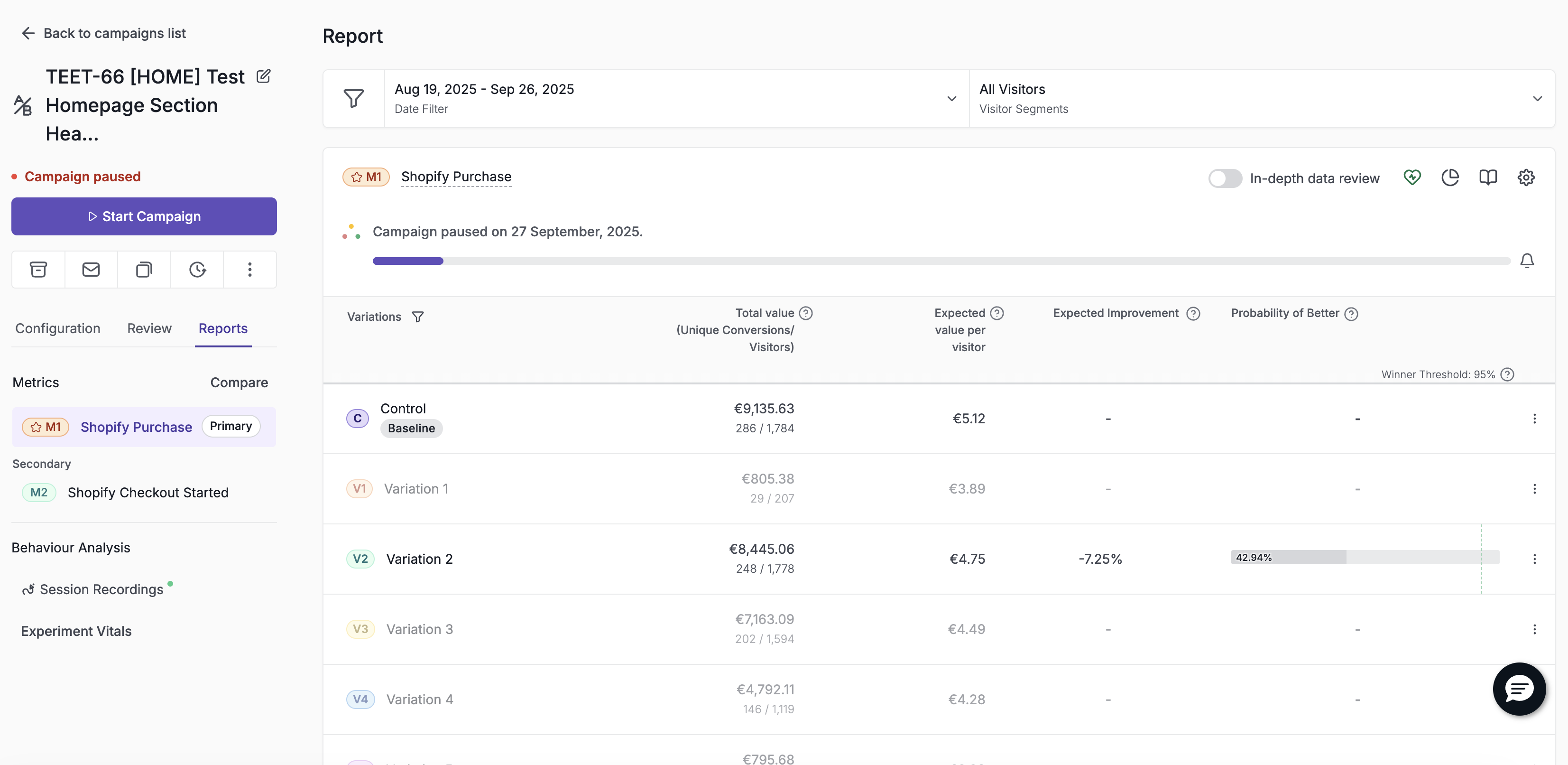
Task: Click the email report envelope icon
Action: [x=91, y=269]
